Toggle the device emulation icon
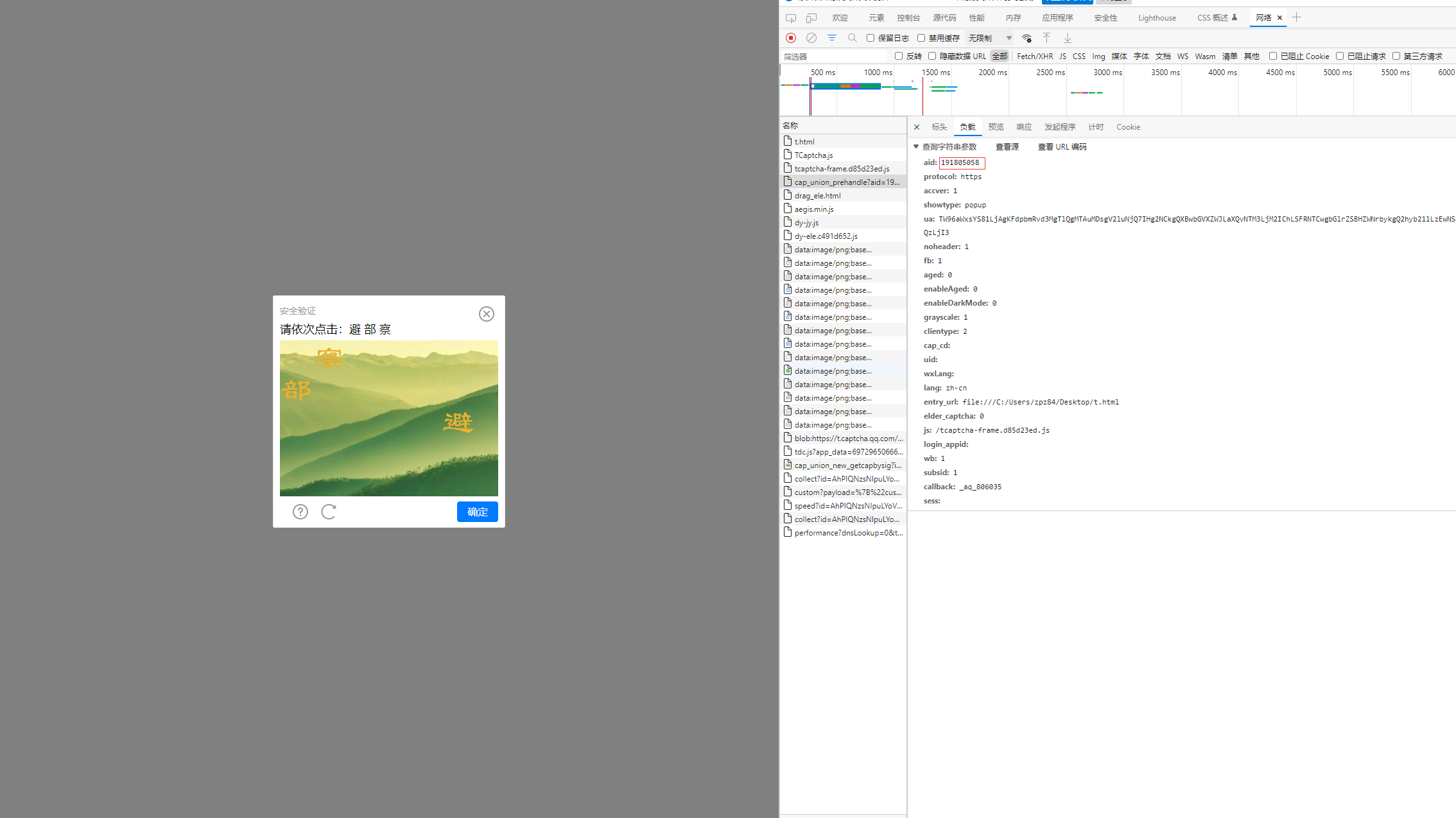Image resolution: width=1456 pixels, height=818 pixels. click(x=811, y=18)
